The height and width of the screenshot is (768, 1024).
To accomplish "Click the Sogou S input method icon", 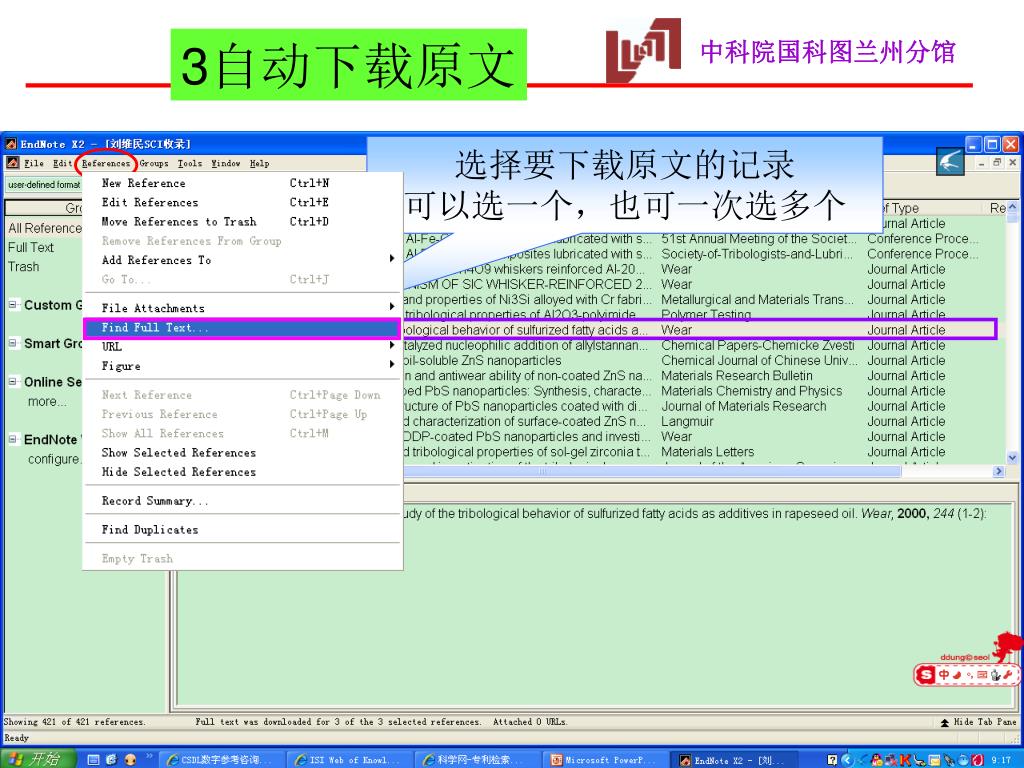I will coord(925,675).
